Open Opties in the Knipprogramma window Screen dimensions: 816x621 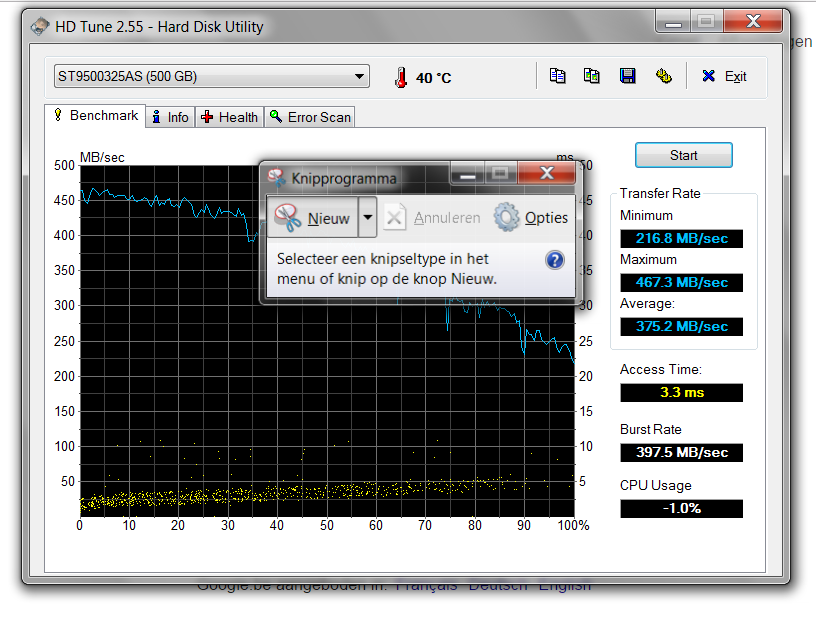(531, 218)
